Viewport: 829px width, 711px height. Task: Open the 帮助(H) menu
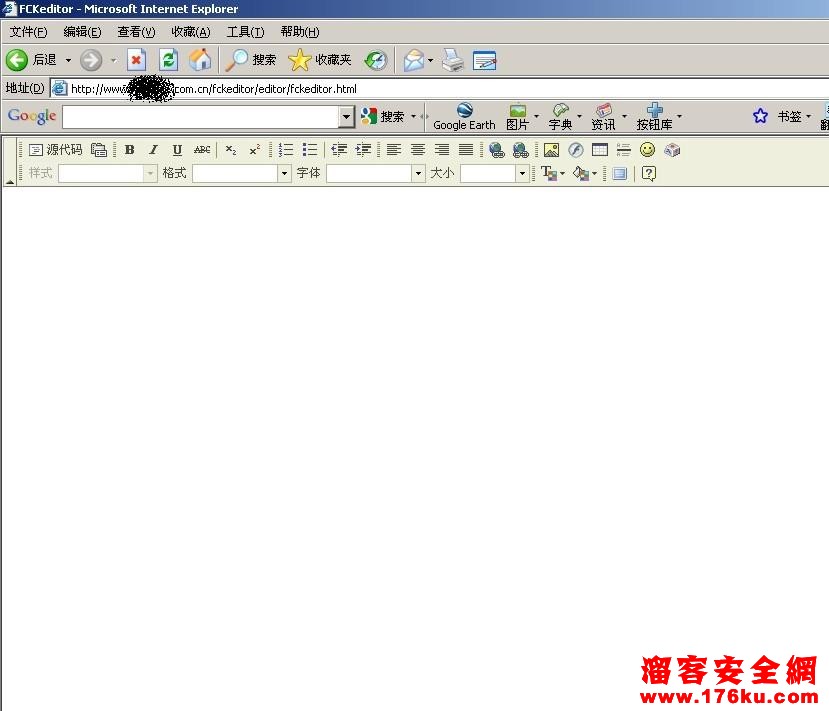(300, 32)
